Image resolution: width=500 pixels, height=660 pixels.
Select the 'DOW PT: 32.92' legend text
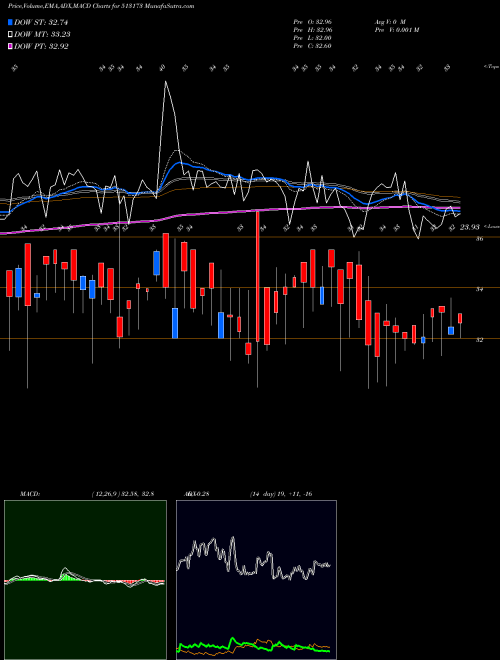[x=41, y=46]
